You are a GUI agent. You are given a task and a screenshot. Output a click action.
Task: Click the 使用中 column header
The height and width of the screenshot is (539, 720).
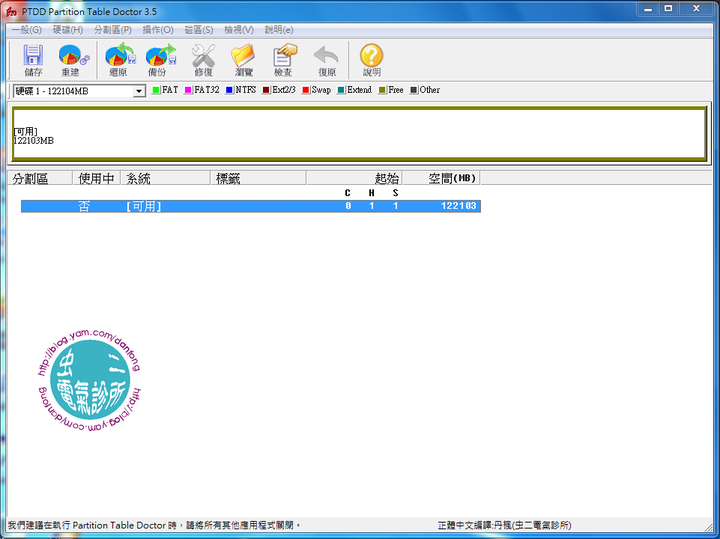click(96, 178)
